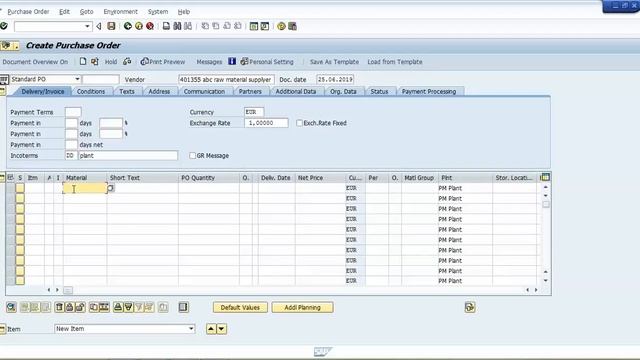
Task: Toggle the GR Message checkbox
Action: point(192,156)
